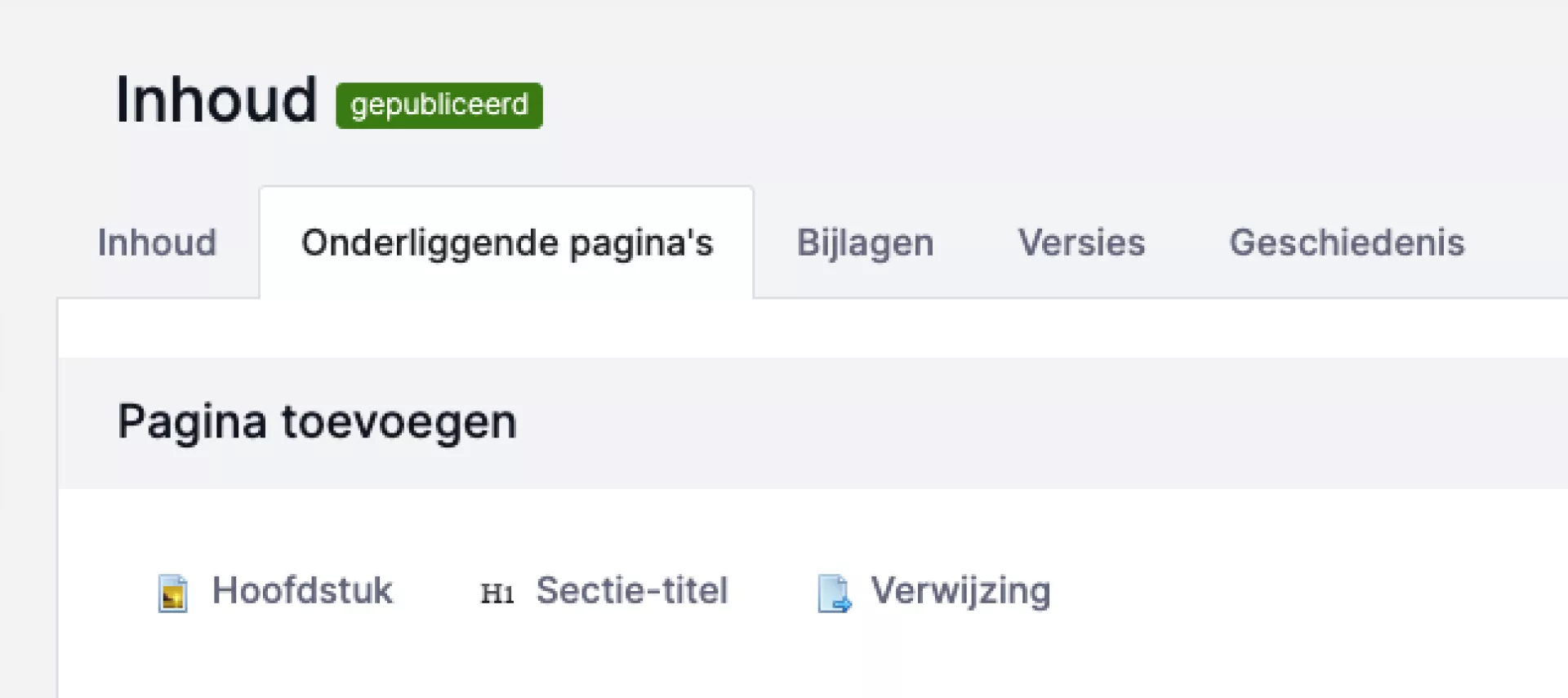1568x698 pixels.
Task: Go to the Versies tab
Action: tap(1081, 242)
